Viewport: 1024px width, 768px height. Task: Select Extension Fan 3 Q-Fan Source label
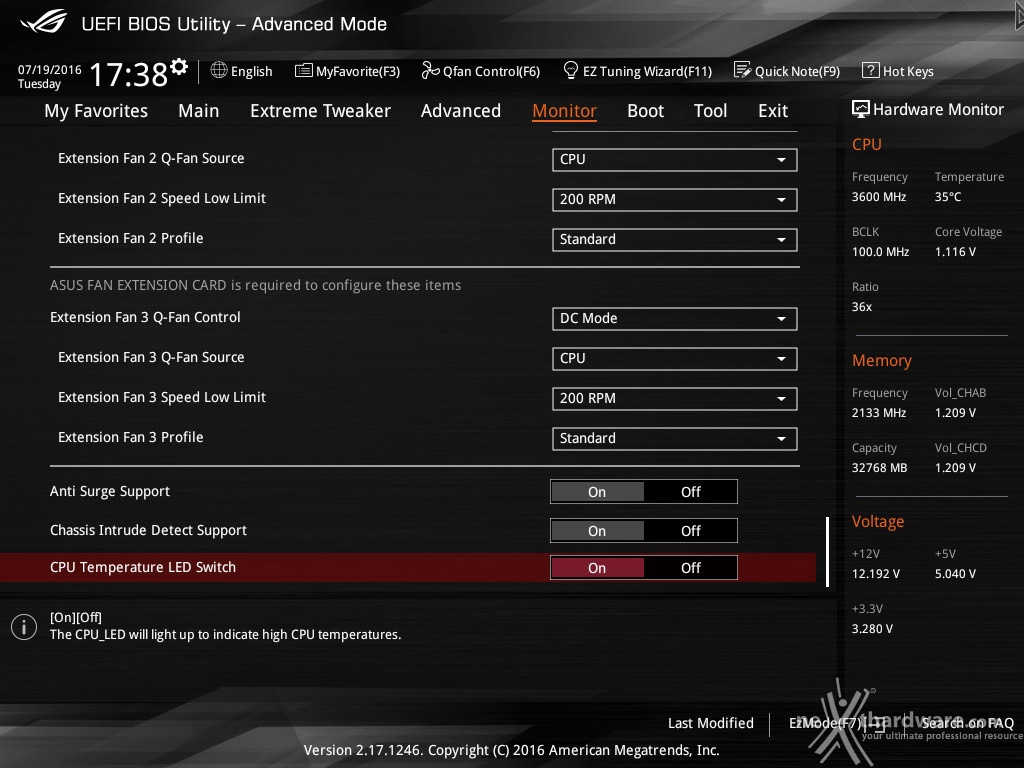(x=151, y=357)
